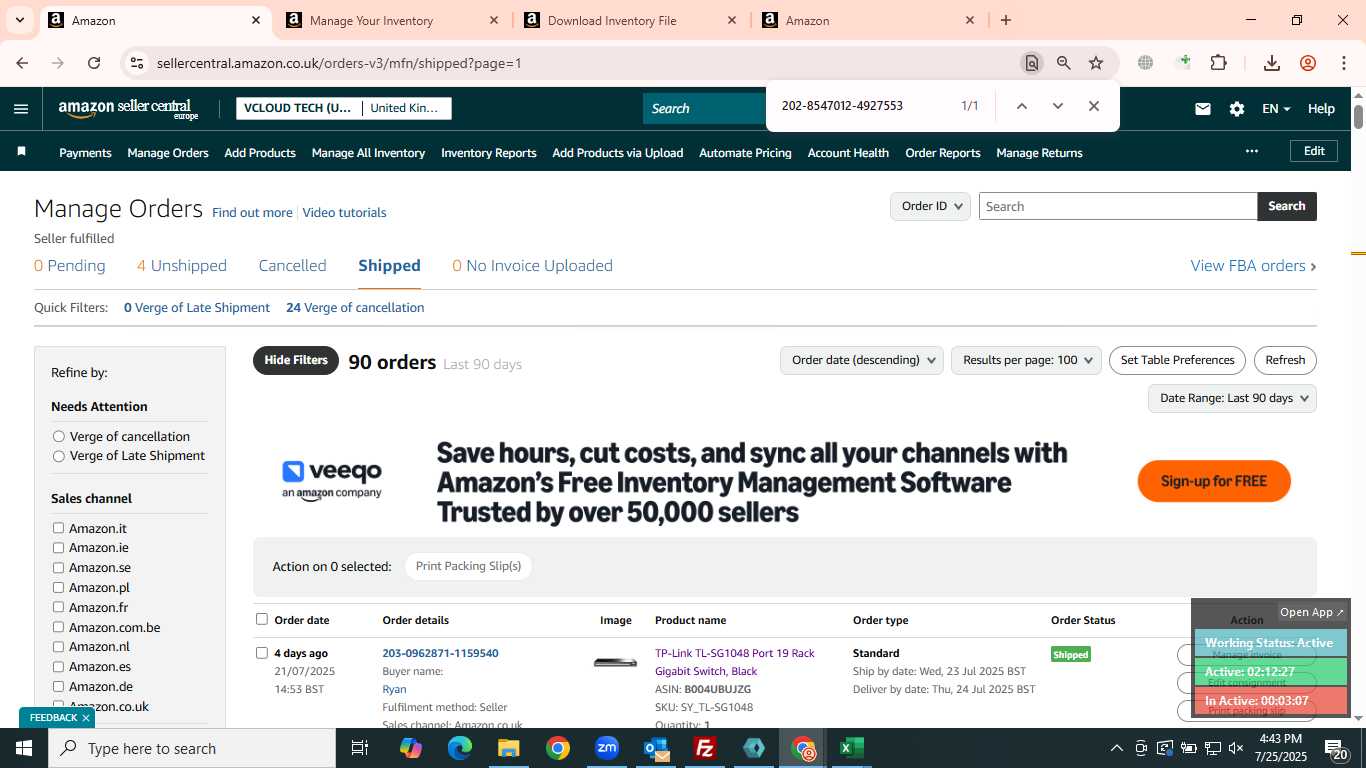Click the Refresh orders button

click(x=1285, y=360)
